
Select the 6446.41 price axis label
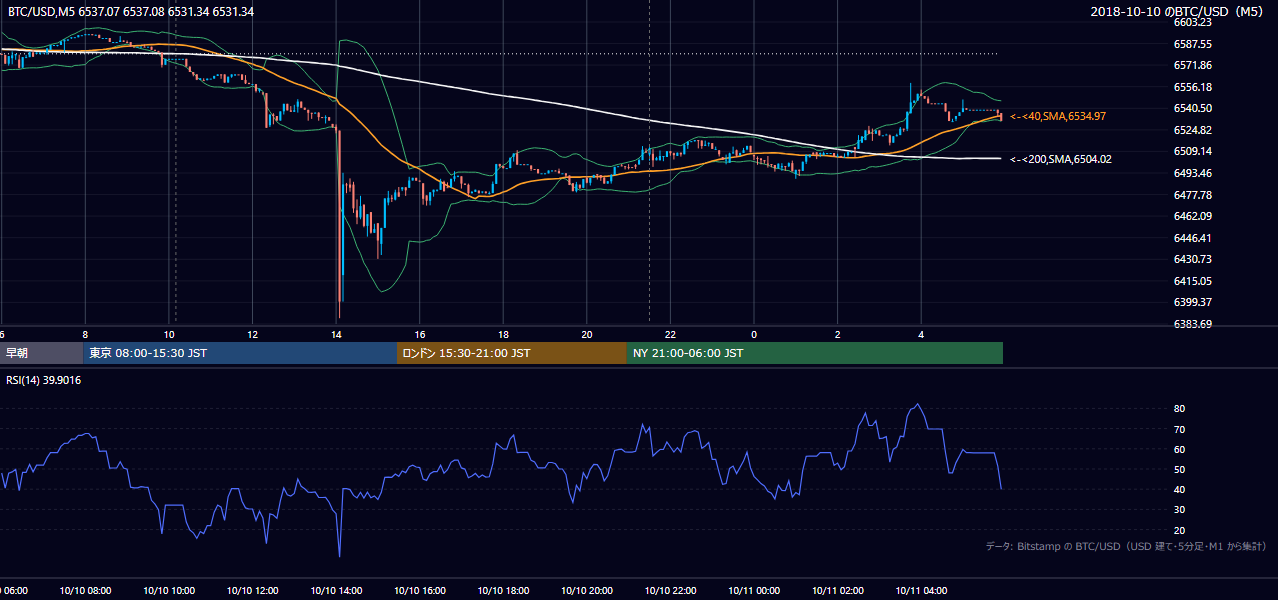click(1192, 238)
